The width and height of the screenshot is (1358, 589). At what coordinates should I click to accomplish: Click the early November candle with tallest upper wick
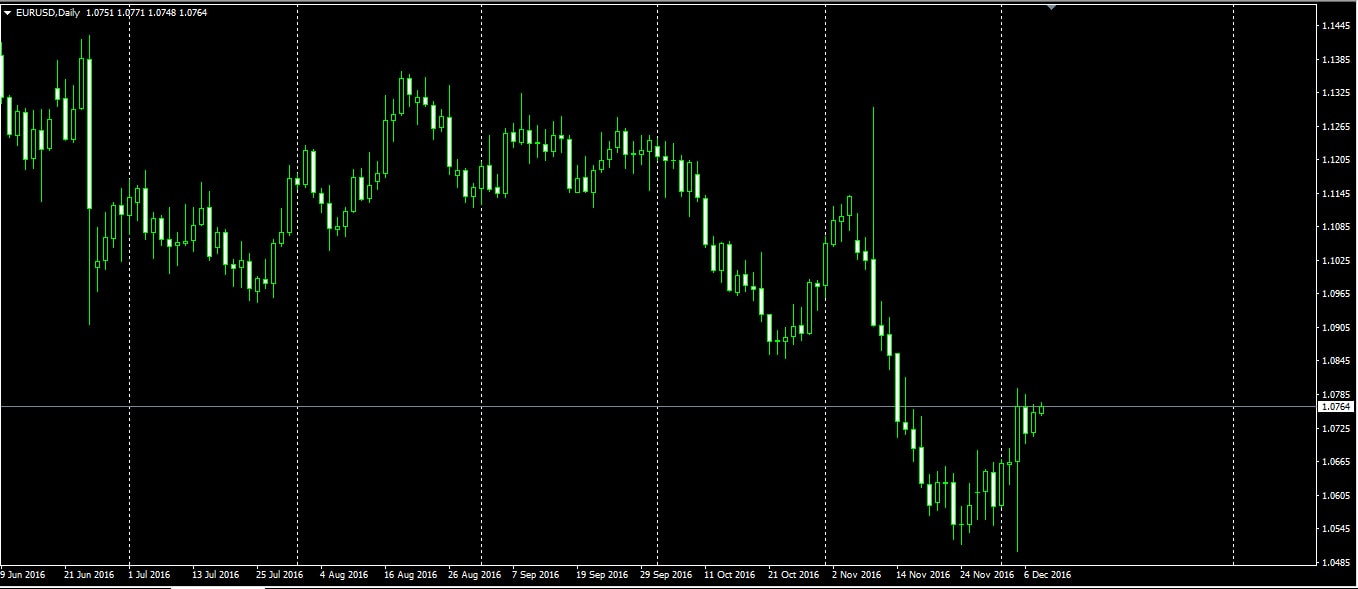click(x=873, y=290)
